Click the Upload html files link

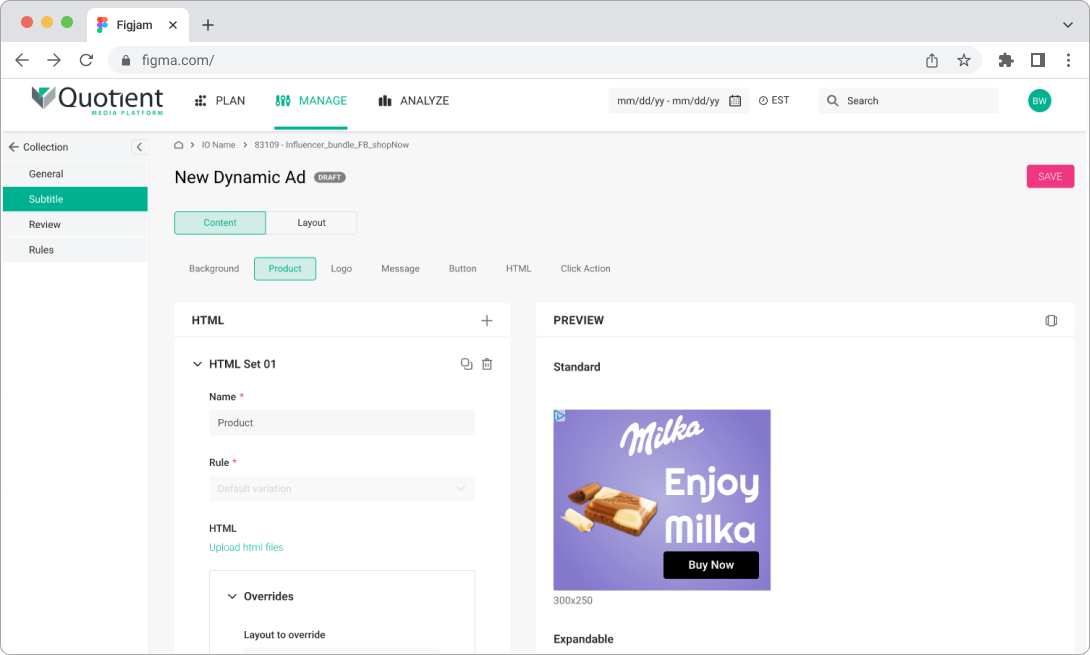246,547
